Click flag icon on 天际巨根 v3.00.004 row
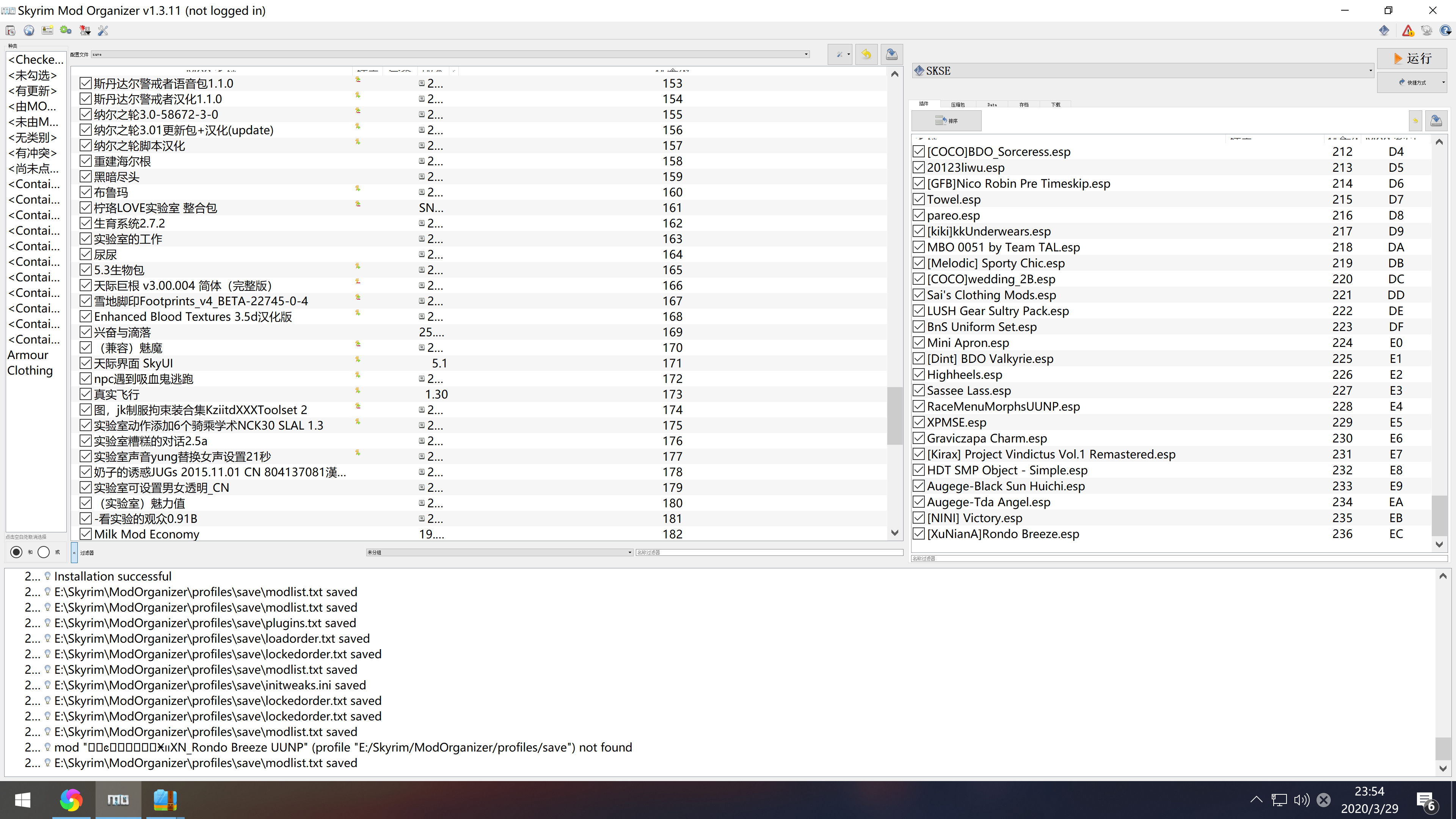 coord(358,281)
